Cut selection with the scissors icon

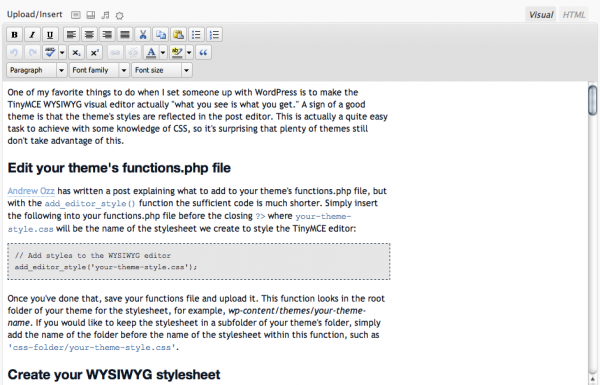[x=143, y=34]
